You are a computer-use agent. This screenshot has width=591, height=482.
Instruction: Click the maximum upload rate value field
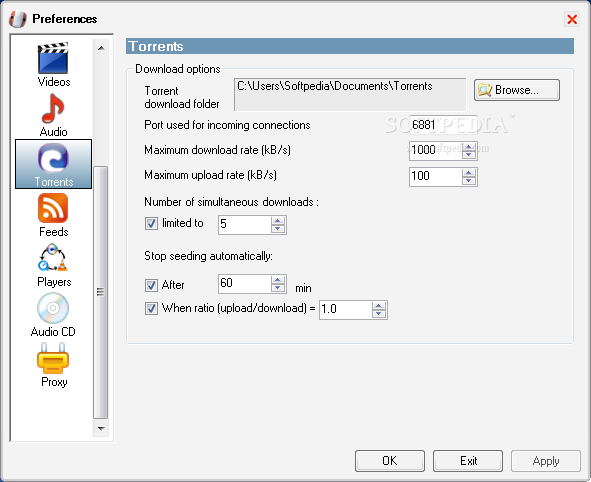[x=436, y=176]
